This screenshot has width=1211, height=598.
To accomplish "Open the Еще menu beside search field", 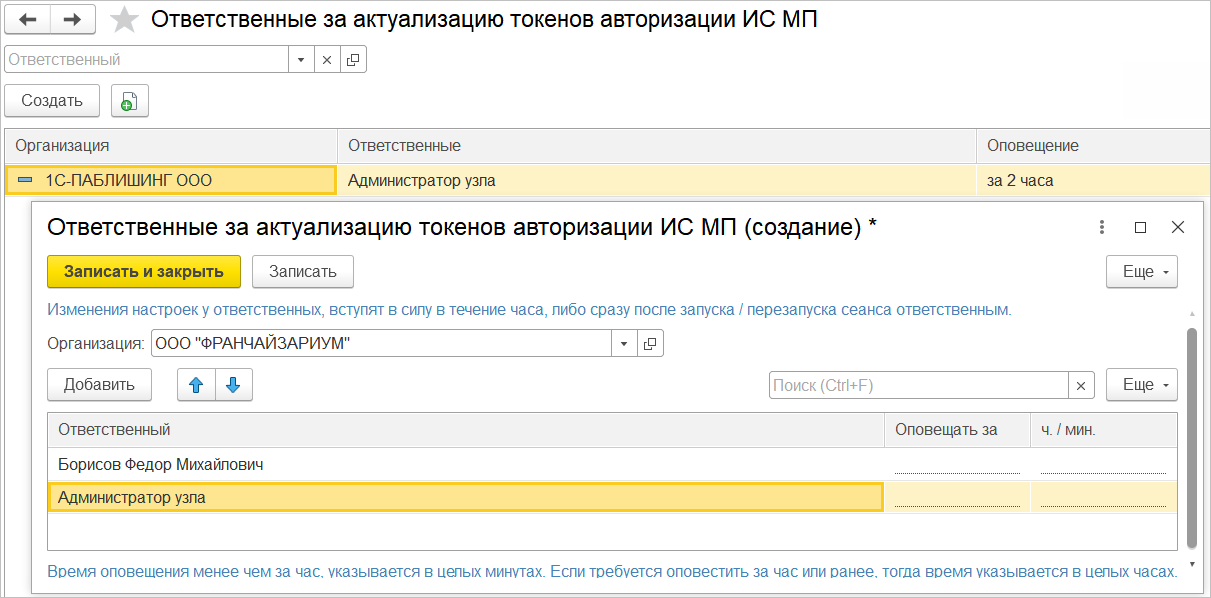I will coord(1141,385).
